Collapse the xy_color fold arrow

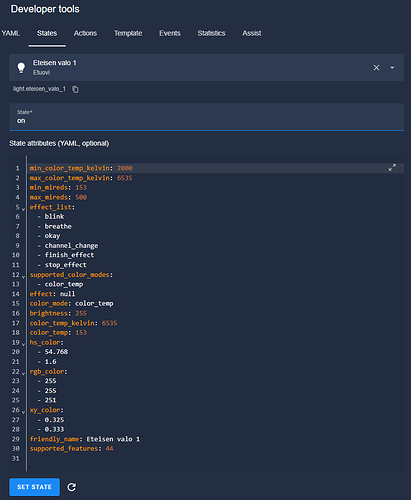point(23,412)
